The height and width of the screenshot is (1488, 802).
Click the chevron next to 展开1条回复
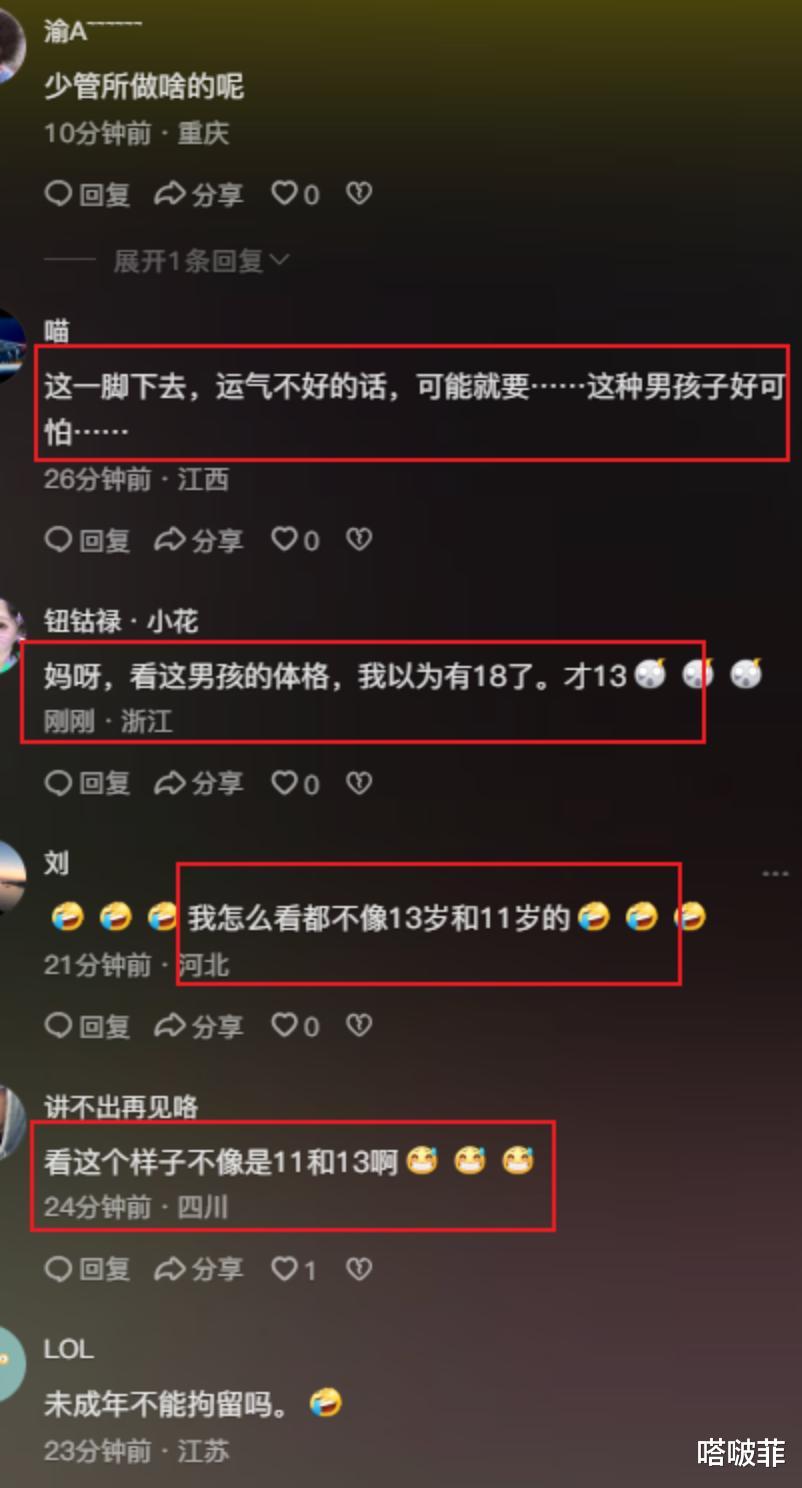[279, 262]
